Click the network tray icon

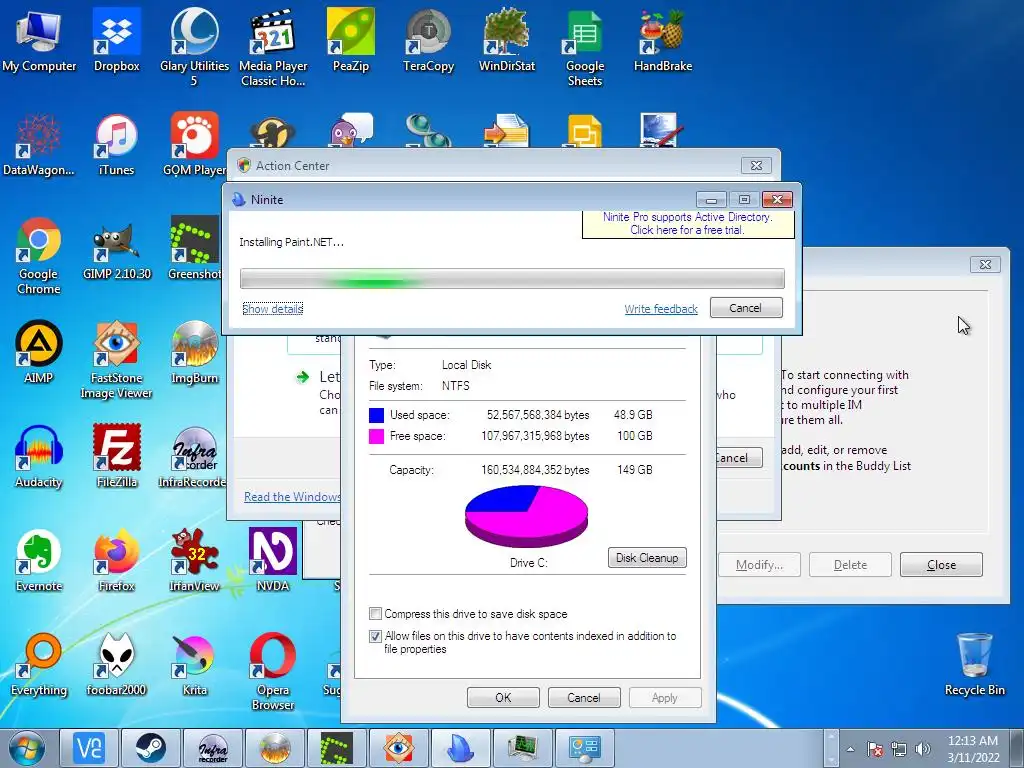click(899, 748)
